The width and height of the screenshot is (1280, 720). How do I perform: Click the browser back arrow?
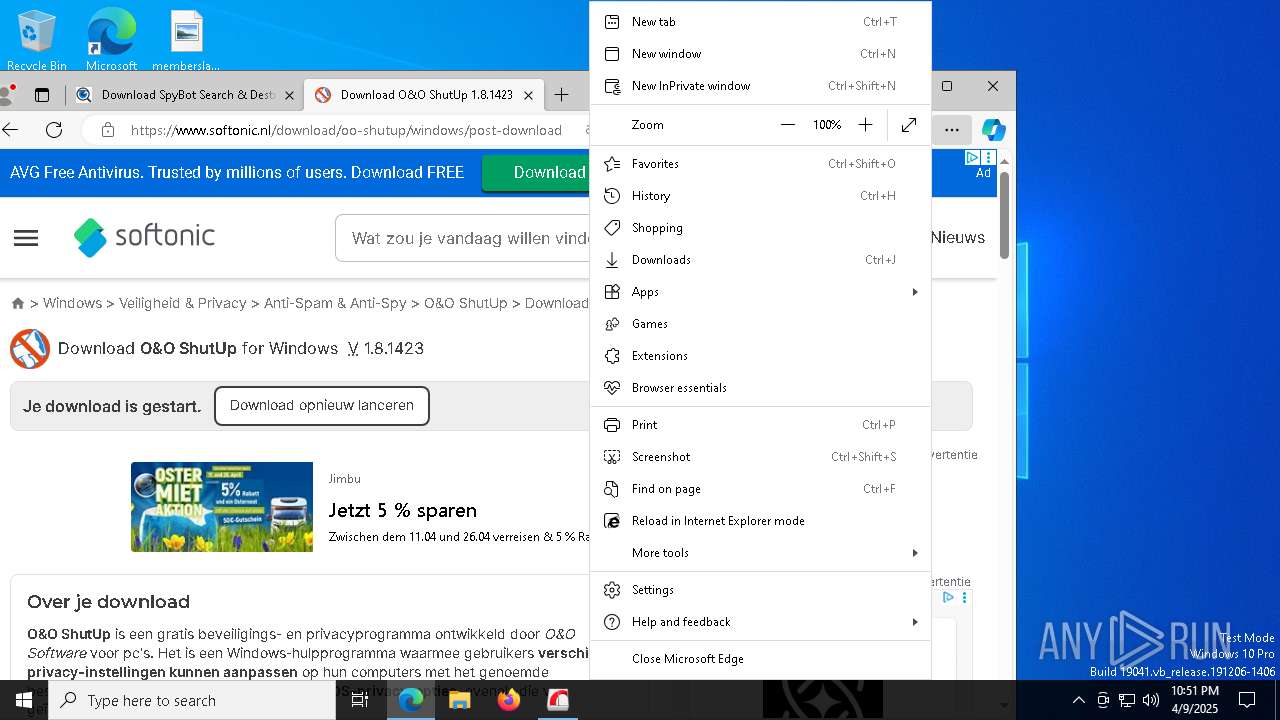pos(11,130)
